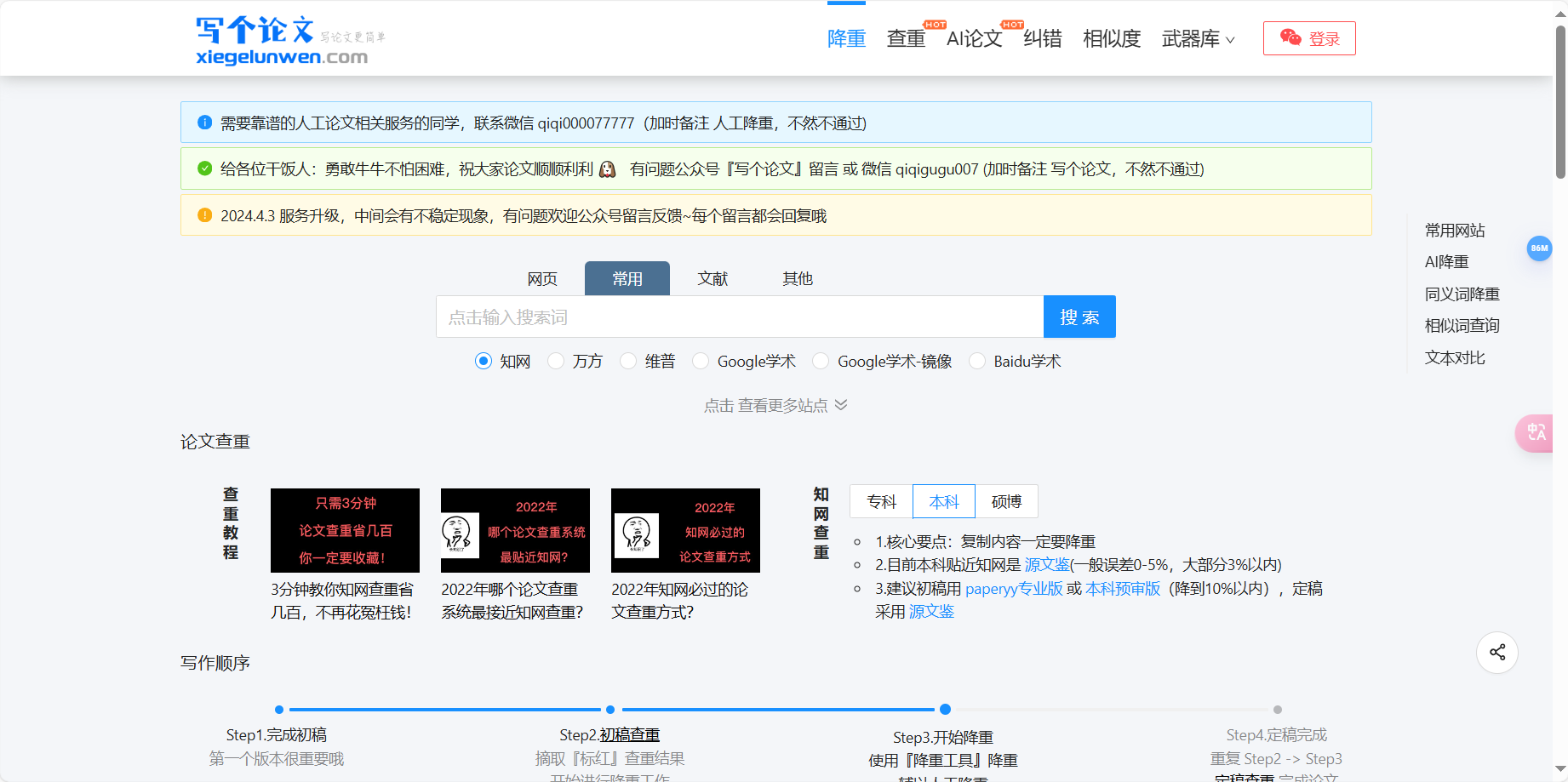Select Baidu学术 as search source
The image size is (1568, 782).
(x=977, y=361)
